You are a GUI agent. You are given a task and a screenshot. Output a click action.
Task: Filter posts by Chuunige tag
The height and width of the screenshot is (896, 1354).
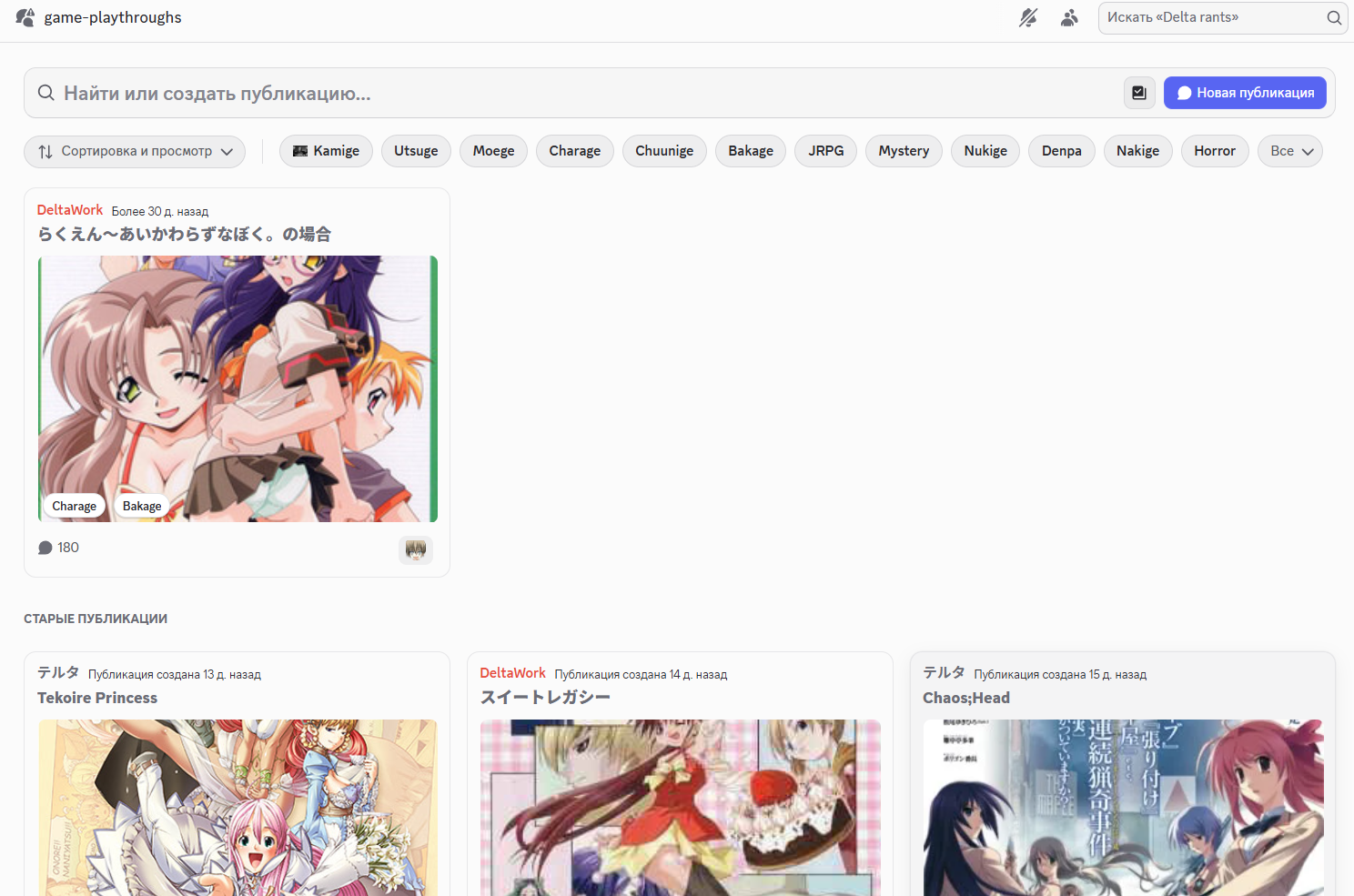[x=664, y=151]
